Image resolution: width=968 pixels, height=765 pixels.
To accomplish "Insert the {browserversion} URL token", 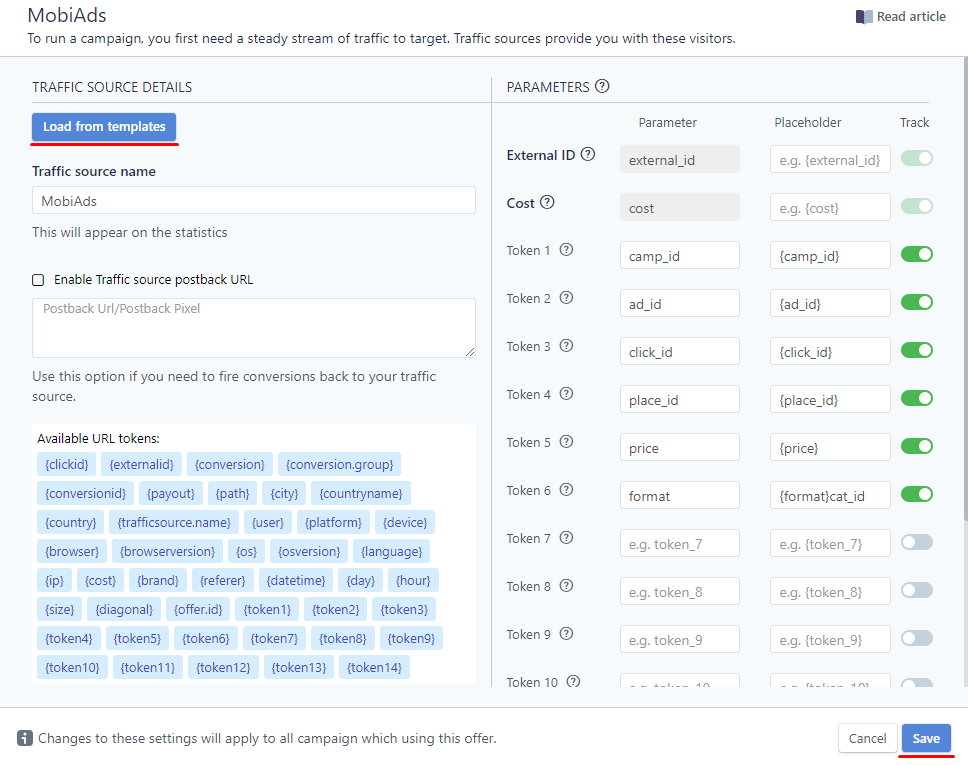I will click(167, 551).
